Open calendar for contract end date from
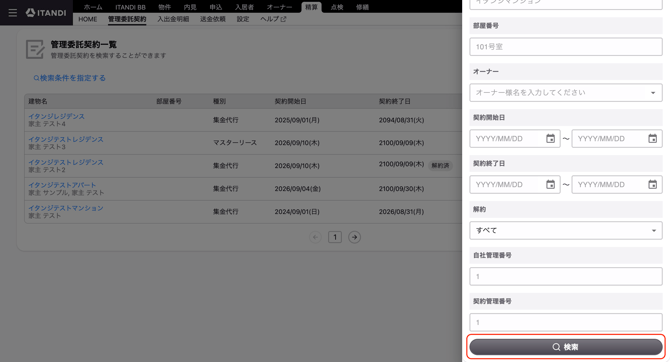The height and width of the screenshot is (362, 670). point(550,185)
